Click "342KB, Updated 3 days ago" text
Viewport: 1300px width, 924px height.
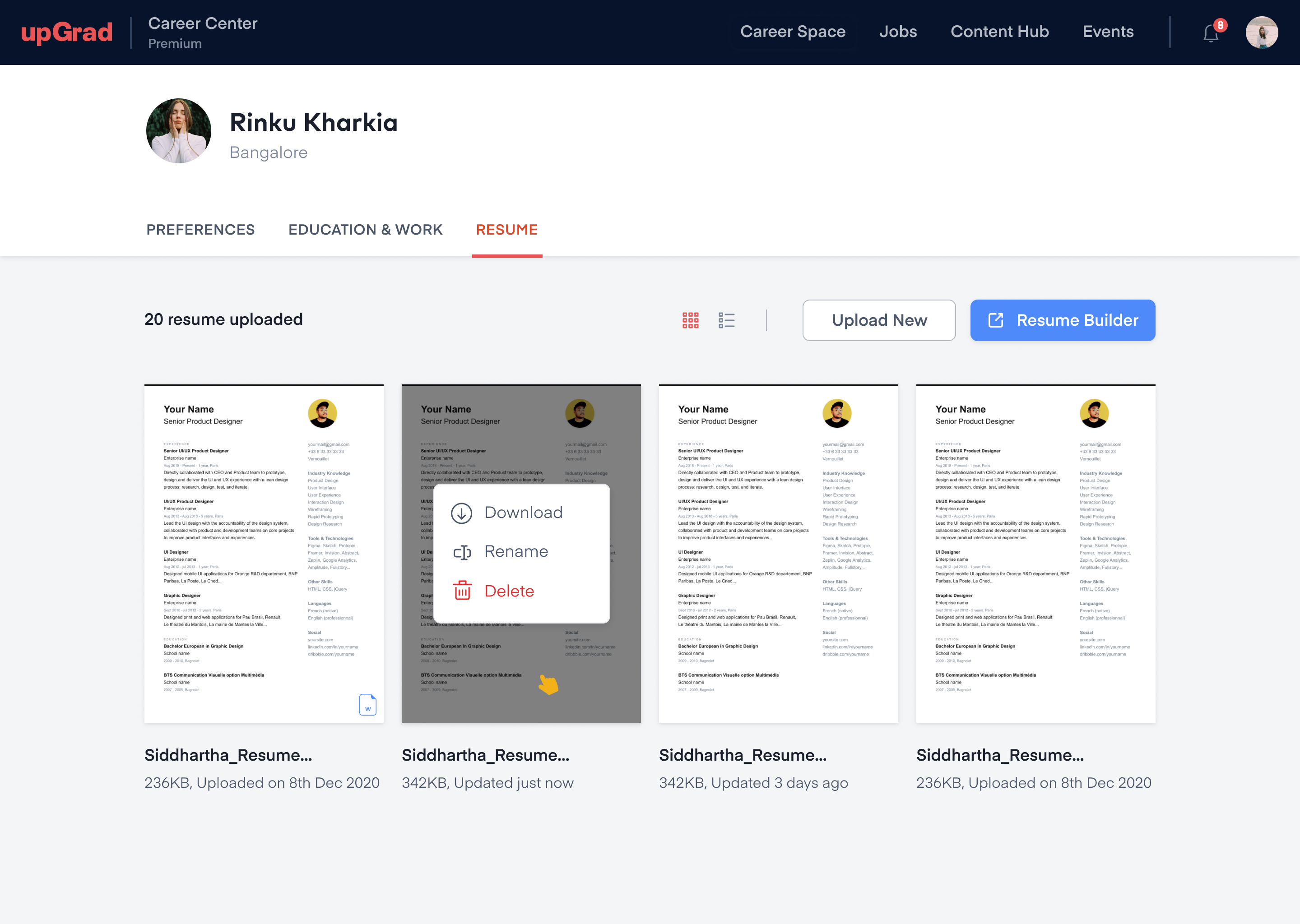pyautogui.click(x=753, y=783)
